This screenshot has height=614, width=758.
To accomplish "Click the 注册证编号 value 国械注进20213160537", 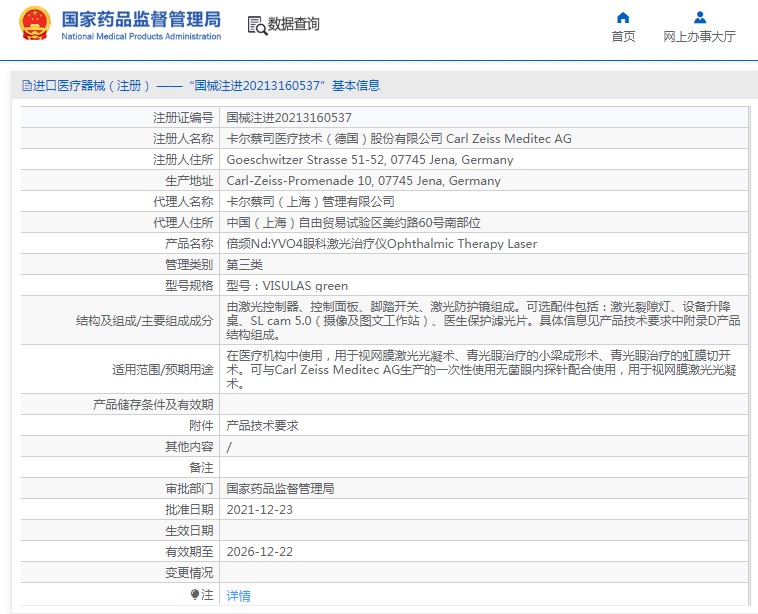I will [x=289, y=117].
